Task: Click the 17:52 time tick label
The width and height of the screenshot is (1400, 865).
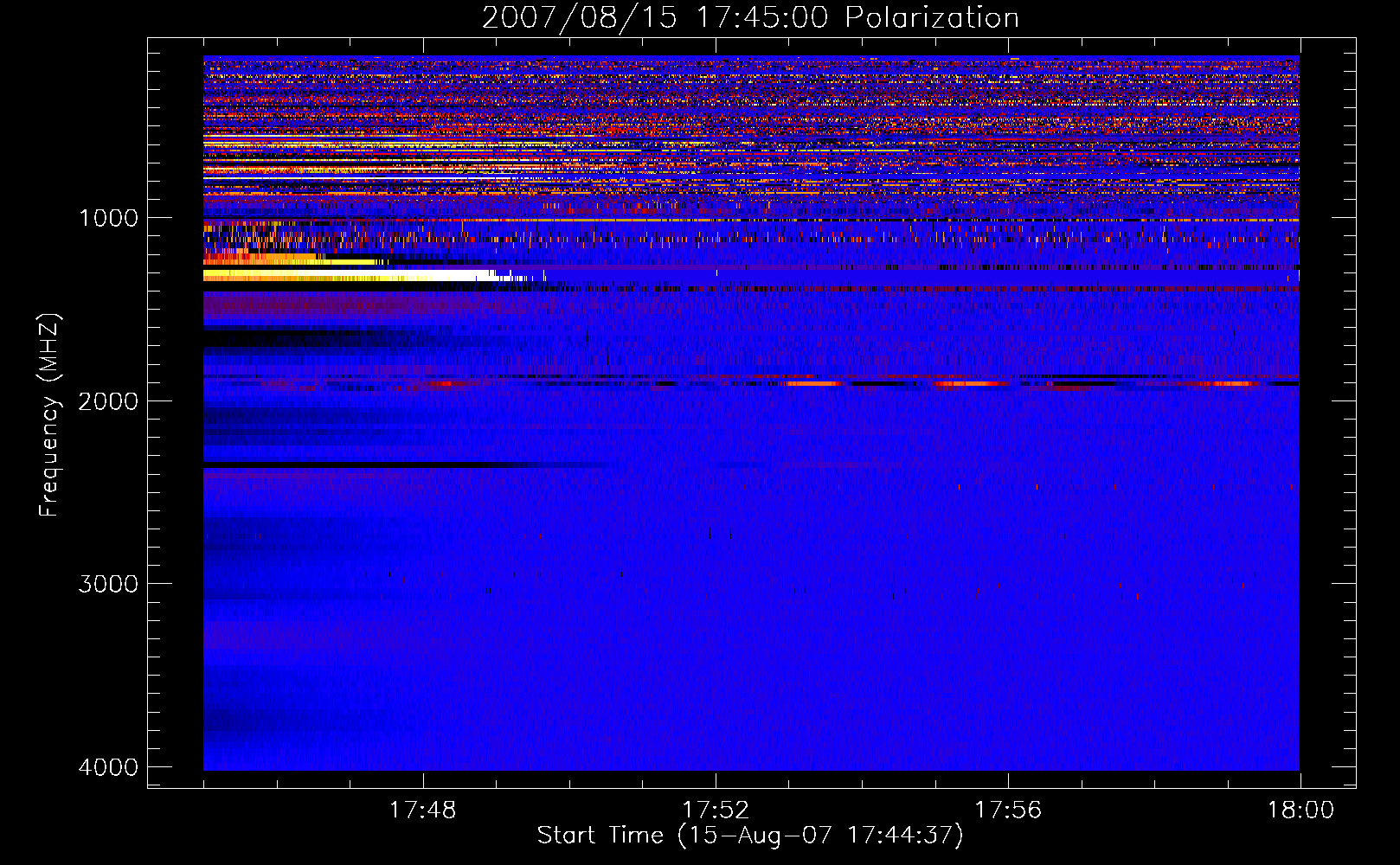Action: (x=716, y=811)
